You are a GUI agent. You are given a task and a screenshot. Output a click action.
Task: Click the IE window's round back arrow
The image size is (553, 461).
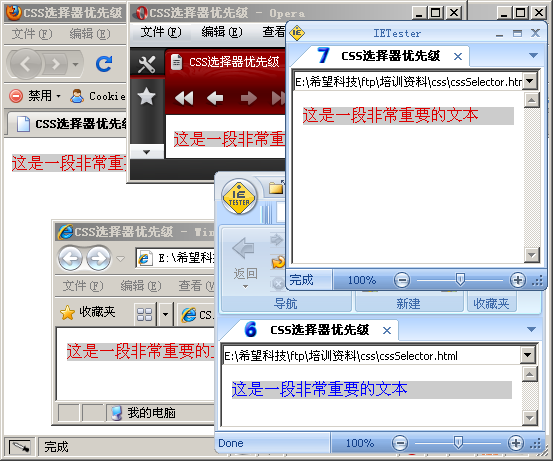coord(71,259)
